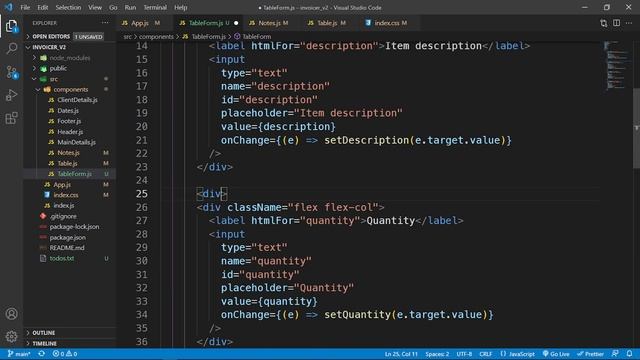The width and height of the screenshot is (640, 360).
Task: Click the code minimap preview
Action: (x=617, y=65)
